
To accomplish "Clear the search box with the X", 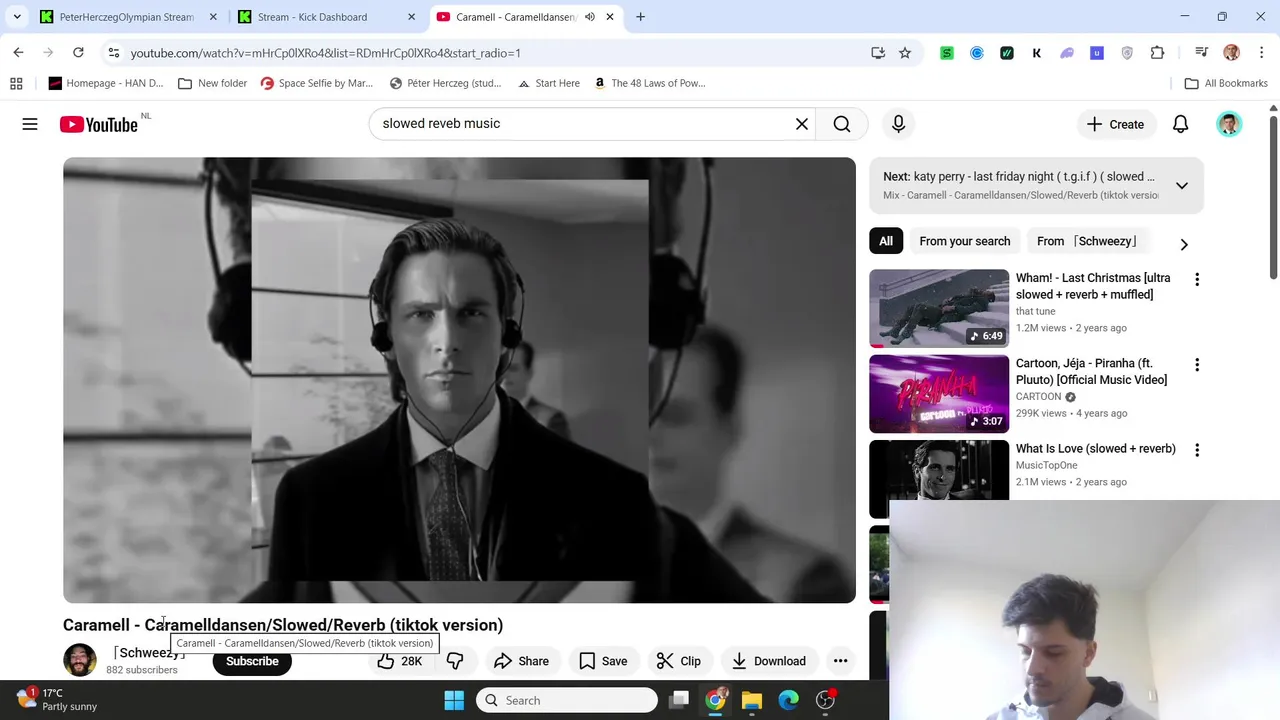I will (x=802, y=124).
